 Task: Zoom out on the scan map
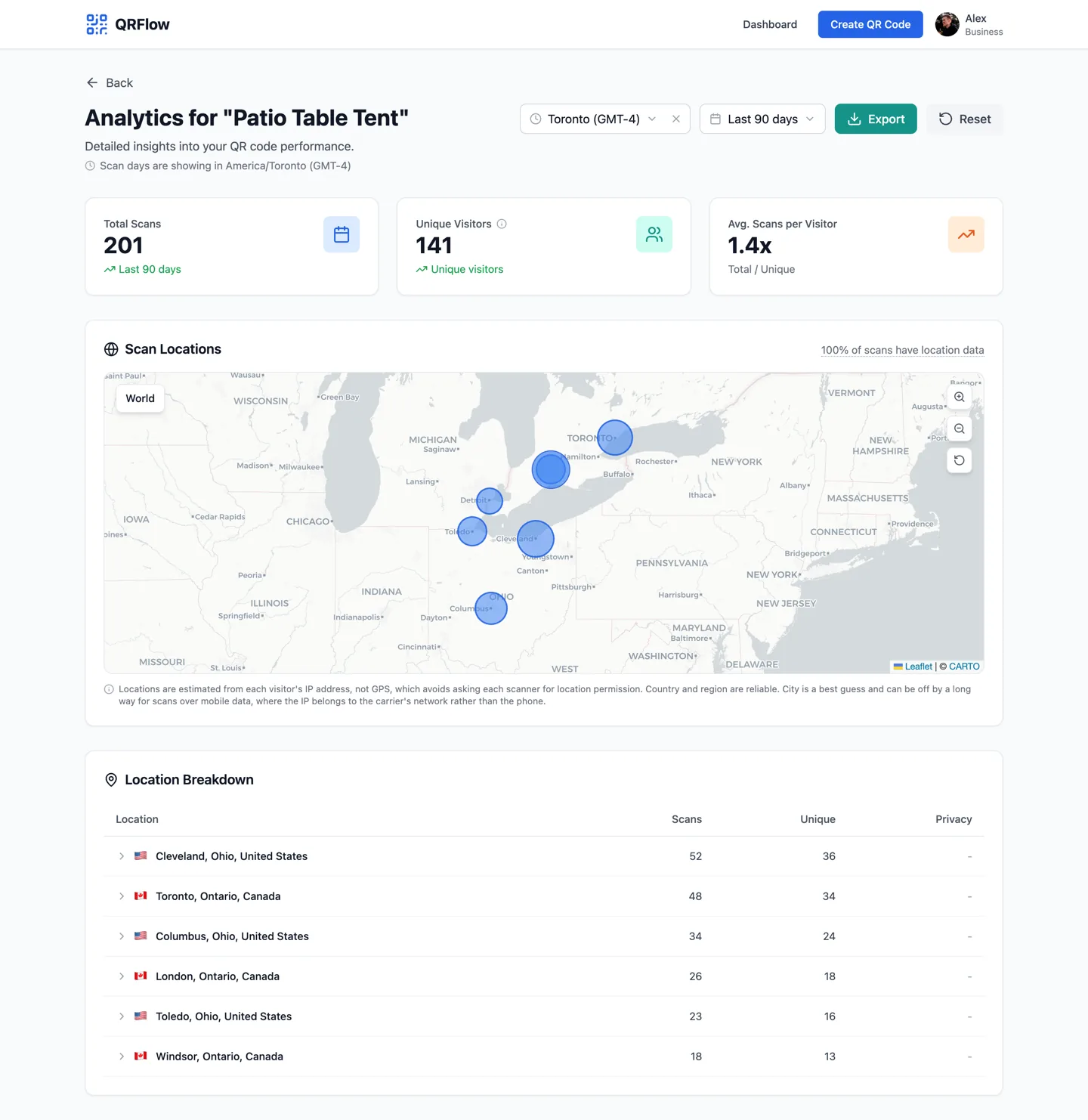coord(960,429)
